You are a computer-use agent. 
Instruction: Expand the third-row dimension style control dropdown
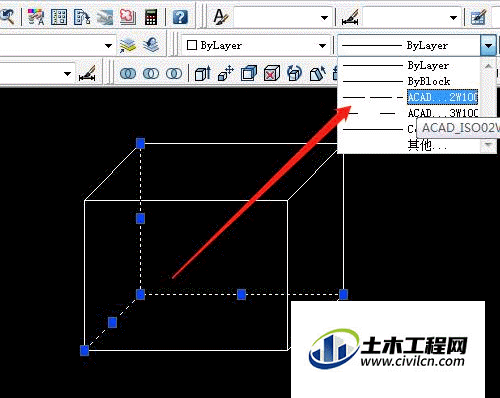(x=67, y=73)
